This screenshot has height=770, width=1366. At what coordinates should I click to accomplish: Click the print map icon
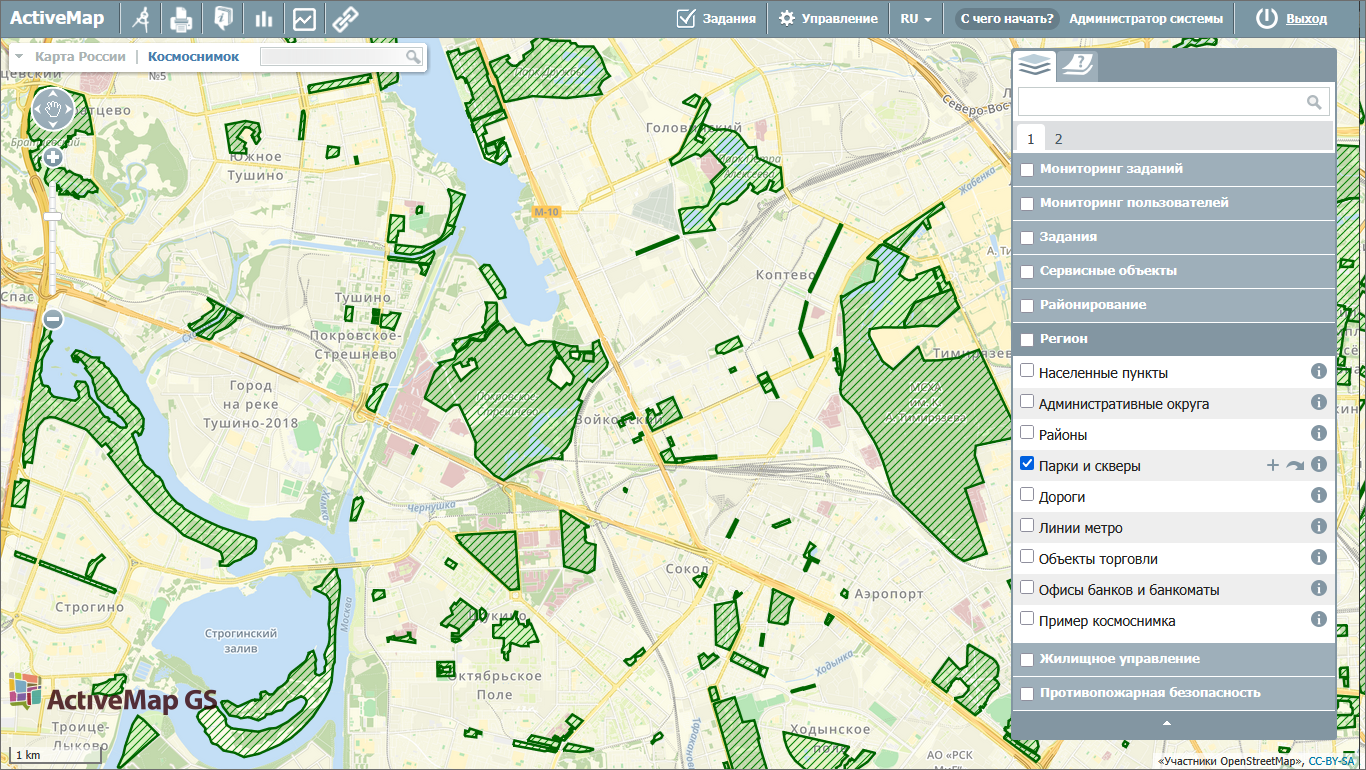coord(181,19)
